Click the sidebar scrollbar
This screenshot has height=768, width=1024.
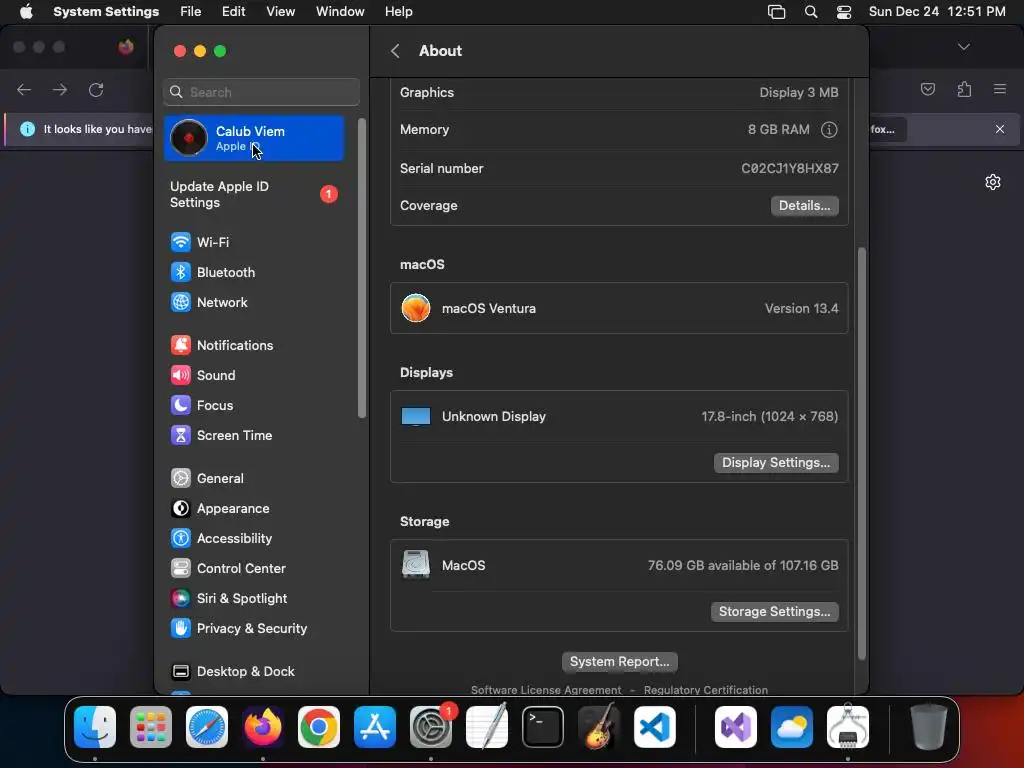362,268
